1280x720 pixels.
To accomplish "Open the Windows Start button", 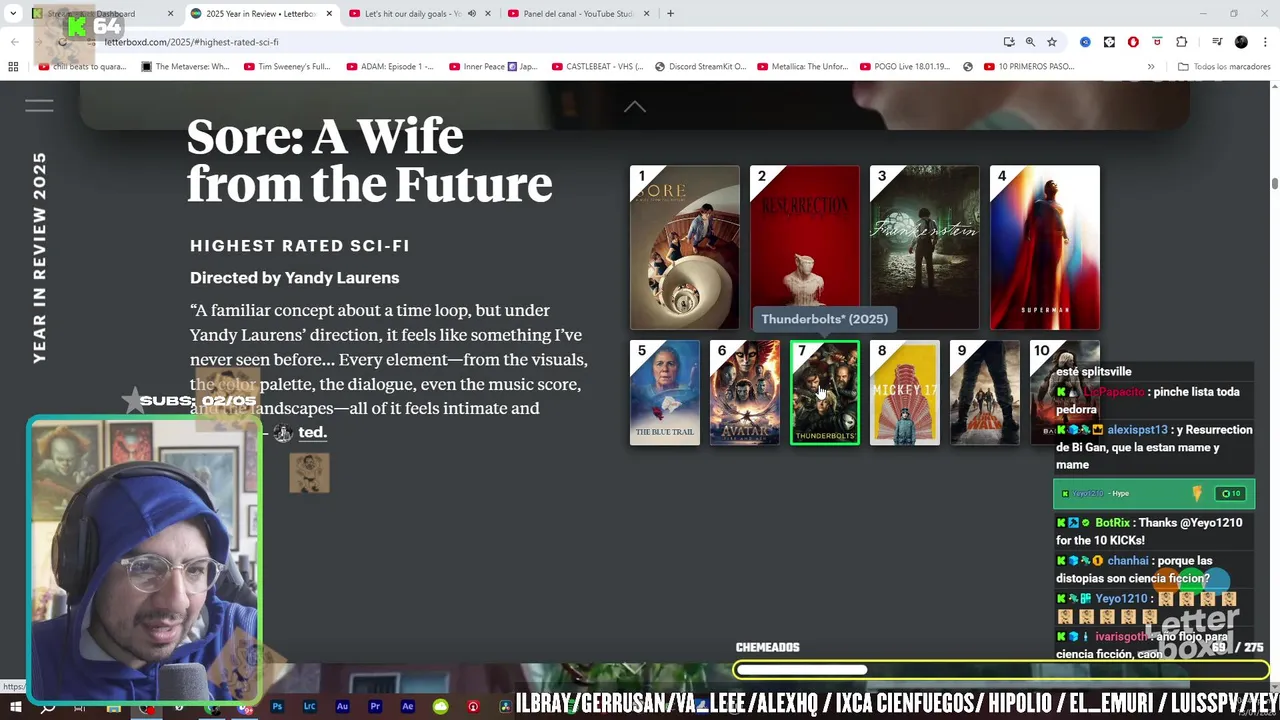I will point(15,707).
